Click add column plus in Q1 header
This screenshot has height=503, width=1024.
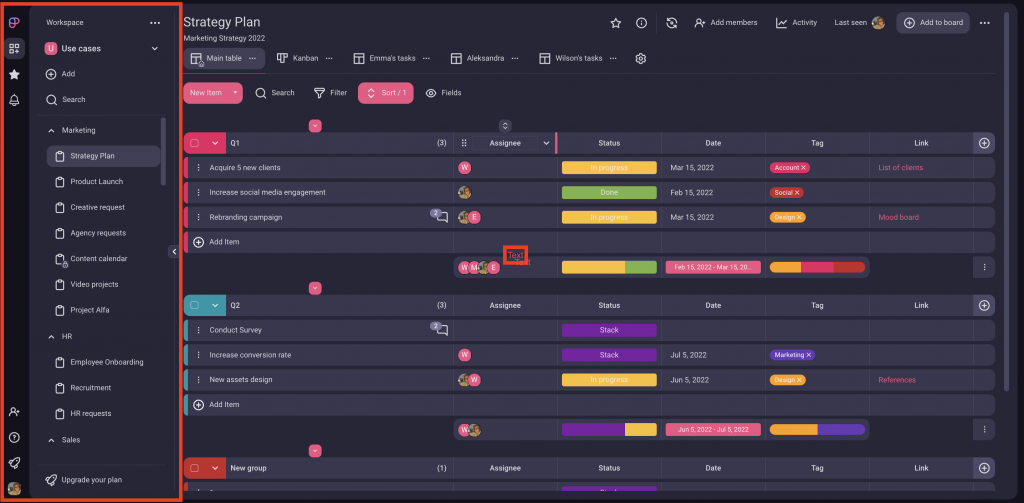(x=984, y=143)
